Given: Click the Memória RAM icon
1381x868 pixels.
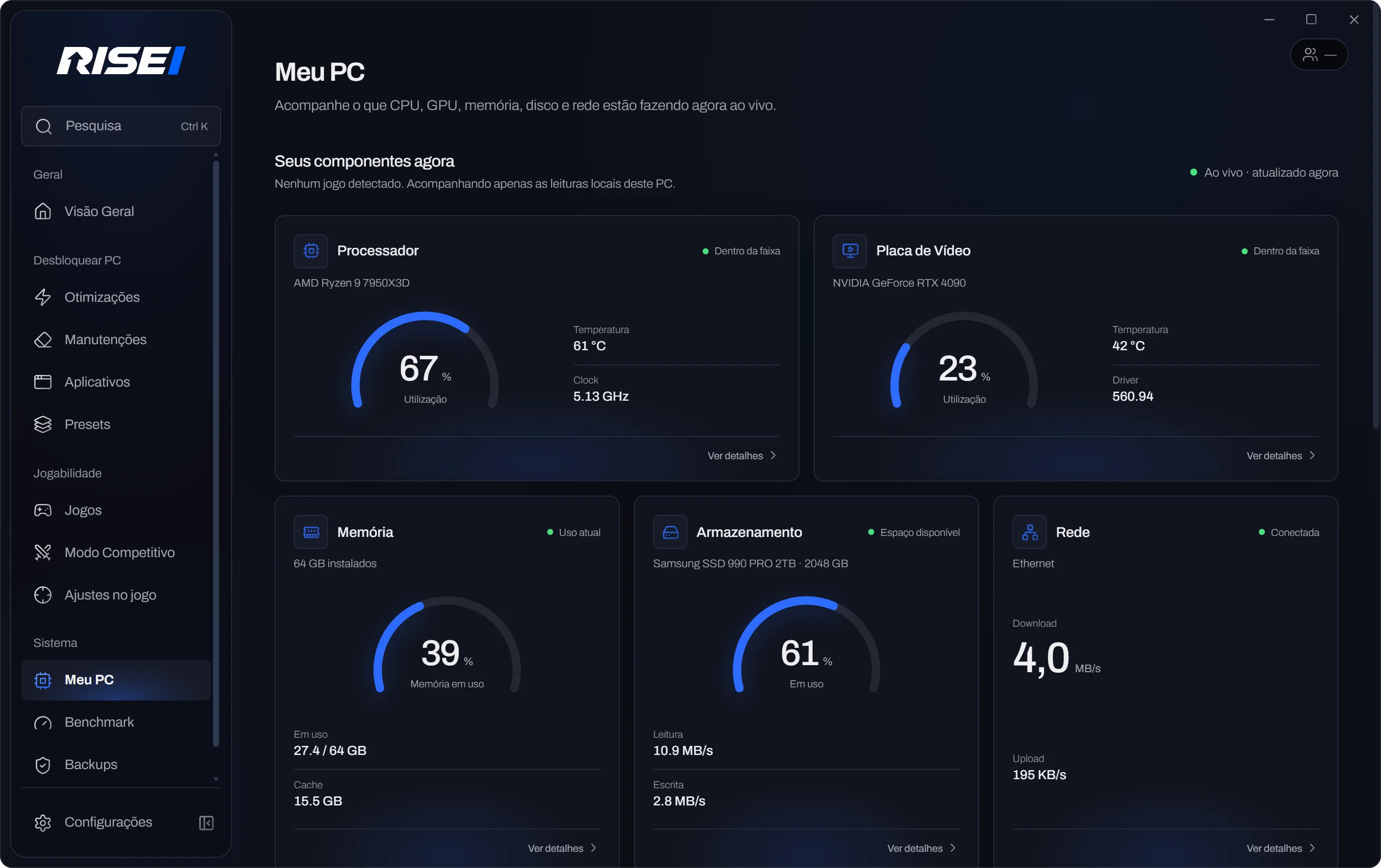Looking at the screenshot, I should [311, 532].
